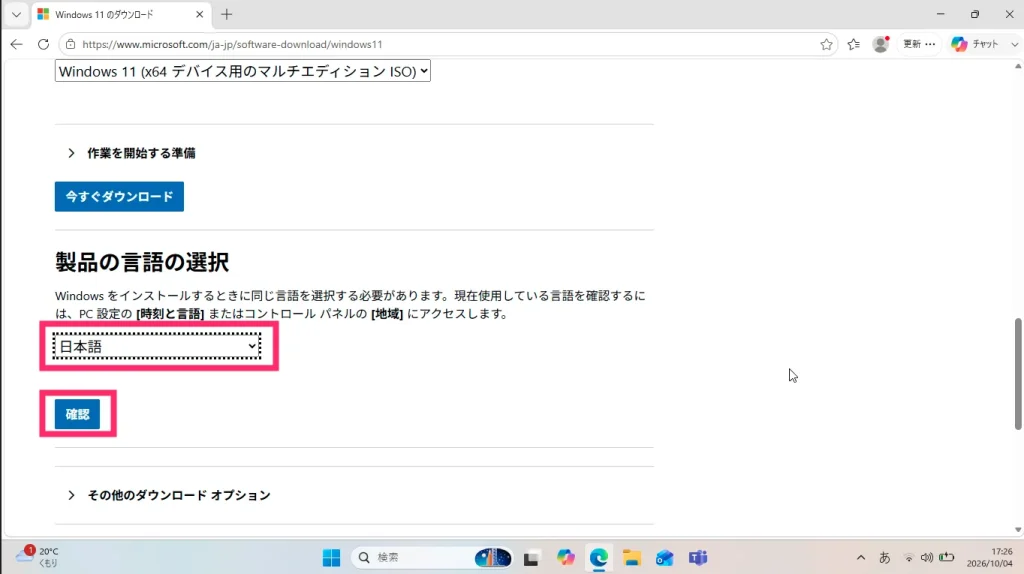Click the page vertical scrollbar thumb
This screenshot has width=1024, height=574.
1017,374
